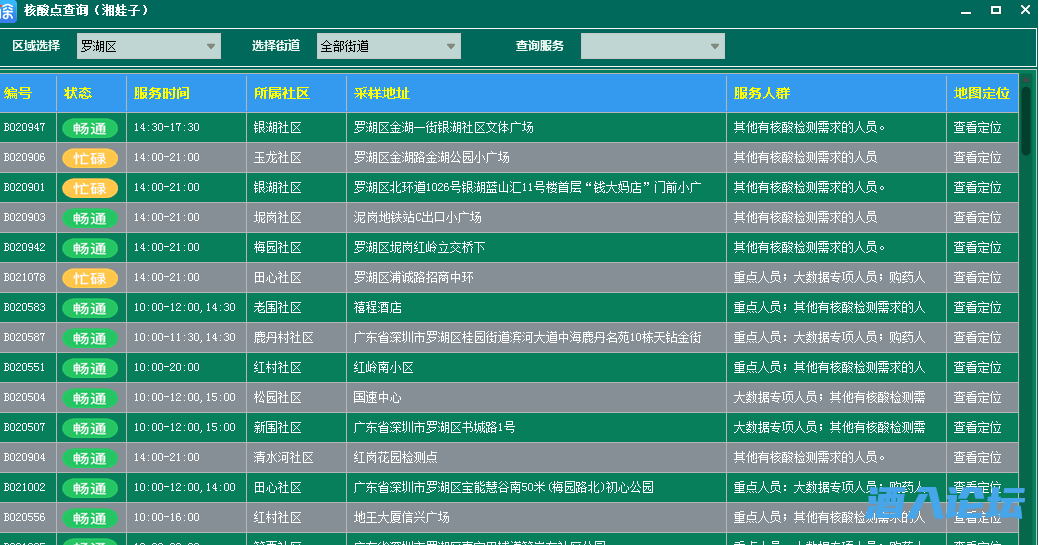Open the empty 查询服务 dropdown
Image resolution: width=1039 pixels, height=545 pixels.
[x=652, y=46]
